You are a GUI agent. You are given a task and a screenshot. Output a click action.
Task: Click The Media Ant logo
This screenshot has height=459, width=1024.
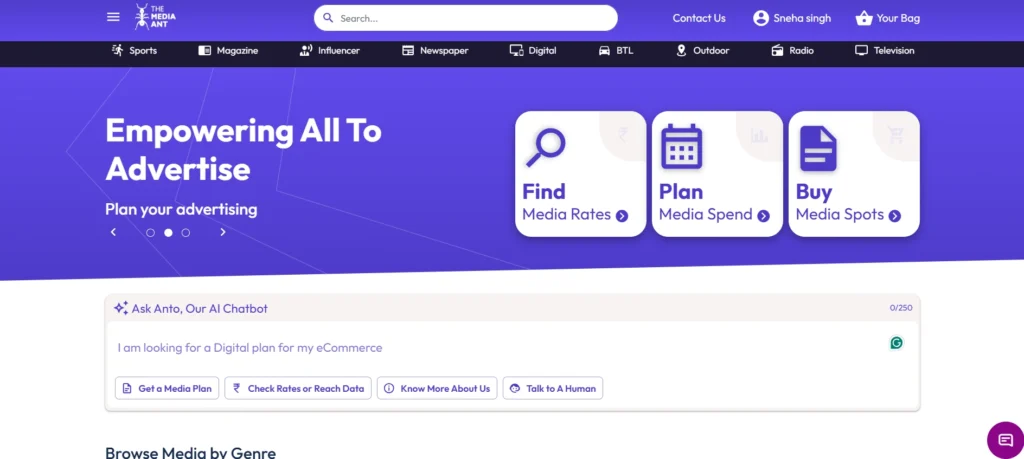tap(155, 17)
